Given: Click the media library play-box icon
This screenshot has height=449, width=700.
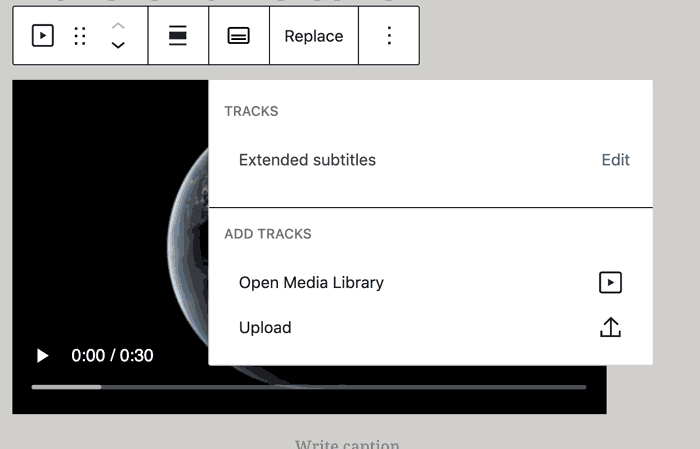Looking at the screenshot, I should (x=610, y=283).
